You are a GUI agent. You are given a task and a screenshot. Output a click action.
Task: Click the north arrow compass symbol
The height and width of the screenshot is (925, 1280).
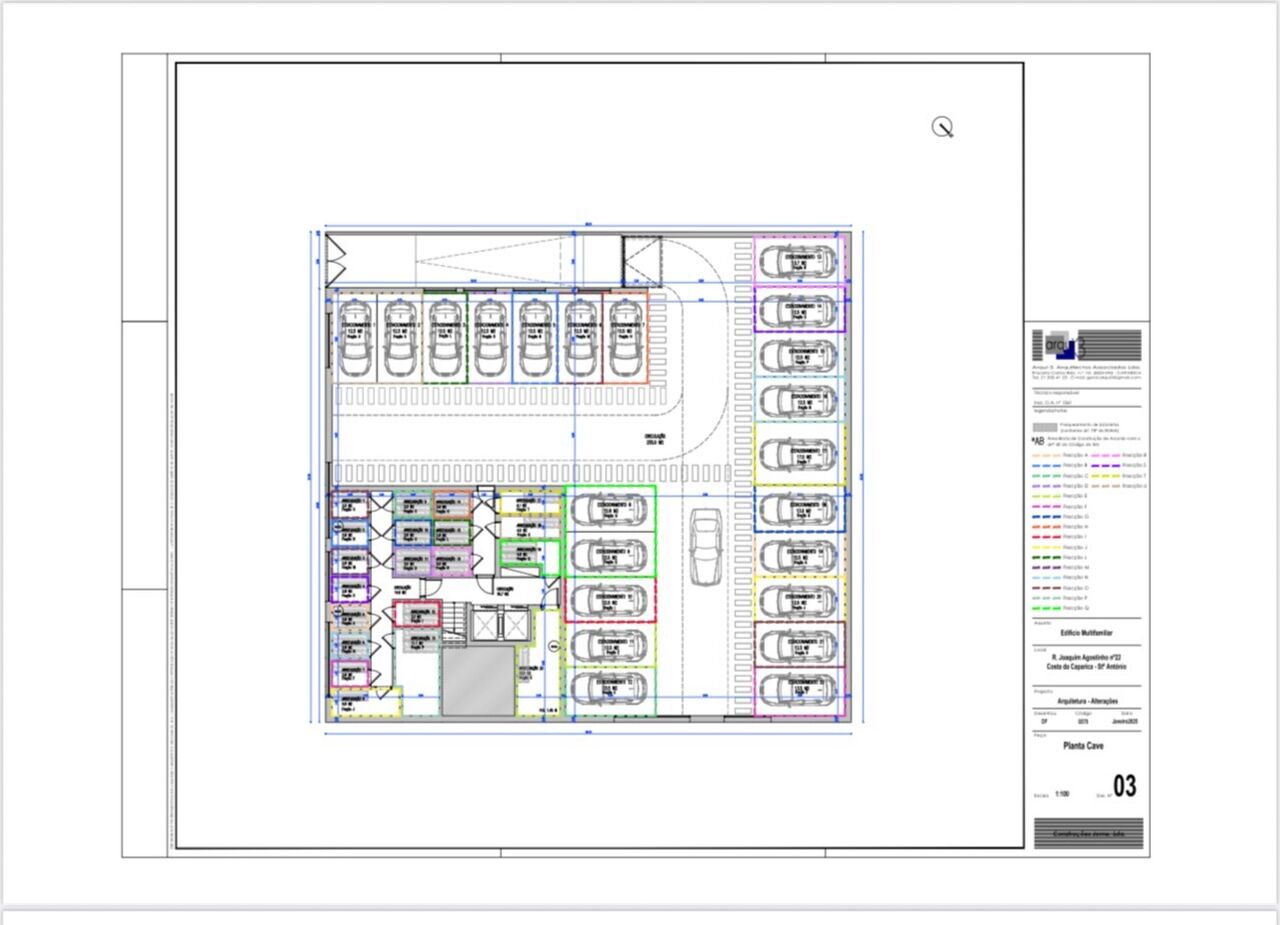point(942,127)
